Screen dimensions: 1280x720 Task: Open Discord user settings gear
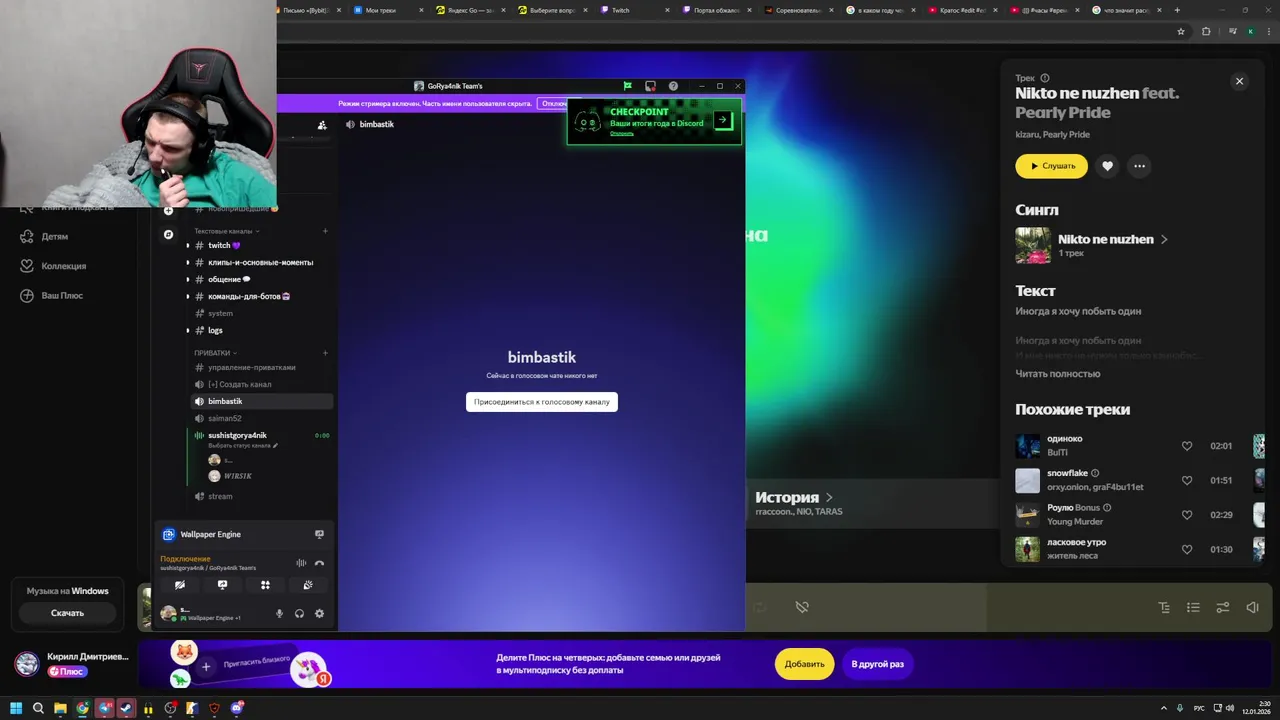(x=319, y=614)
